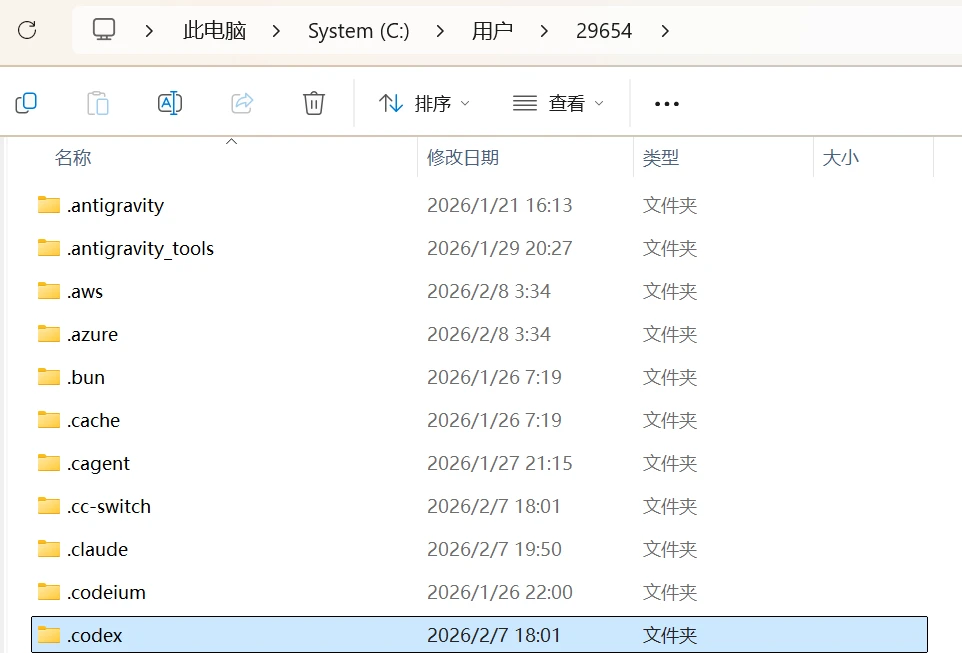Select the .claude folder

[x=97, y=549]
